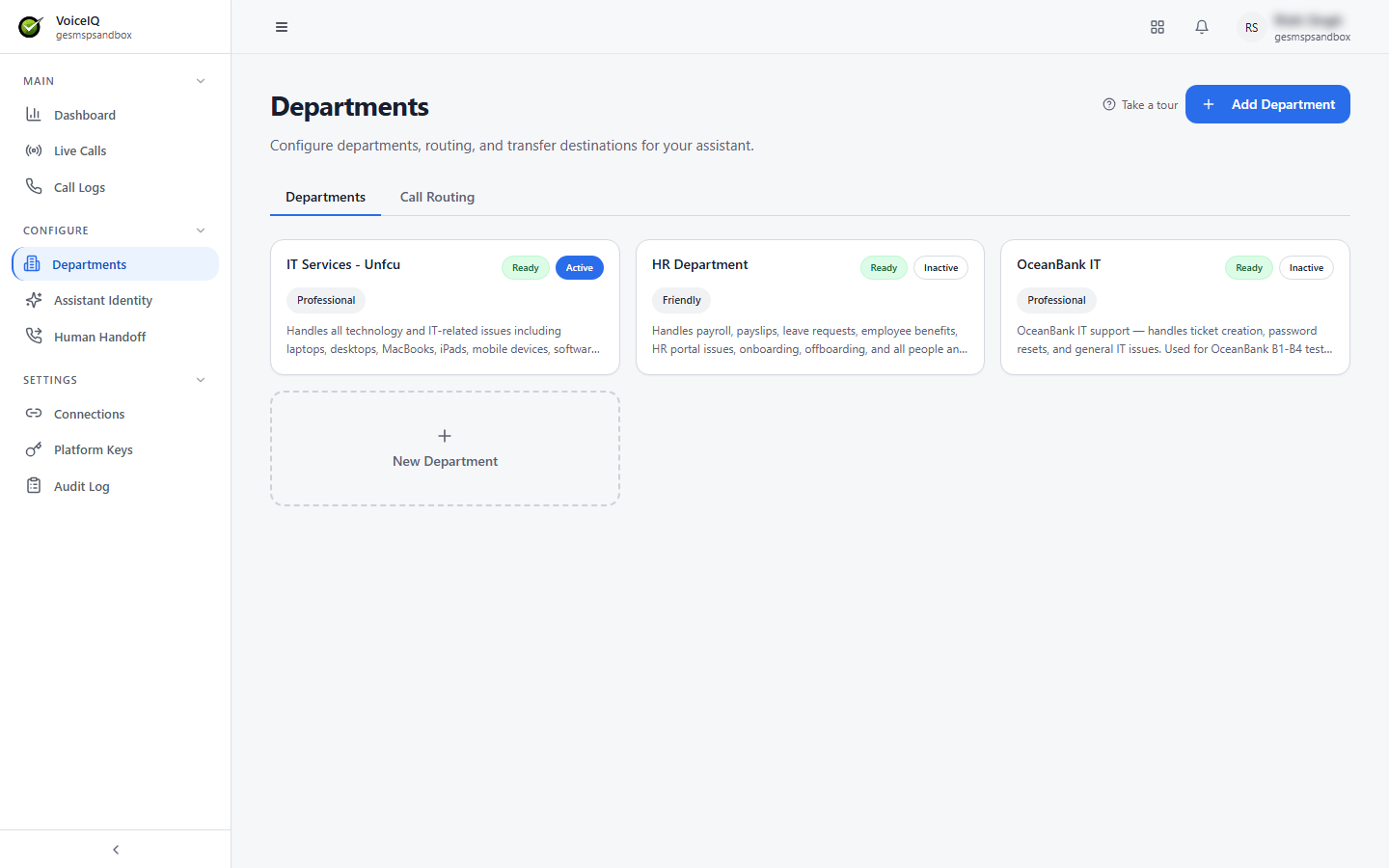
Task: Click the HR Department card title
Action: 700,264
